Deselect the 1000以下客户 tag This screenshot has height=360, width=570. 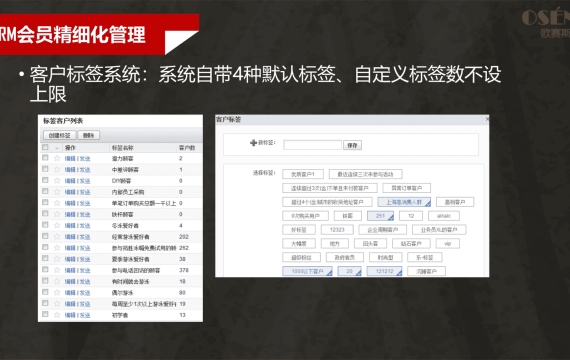pos(307,271)
